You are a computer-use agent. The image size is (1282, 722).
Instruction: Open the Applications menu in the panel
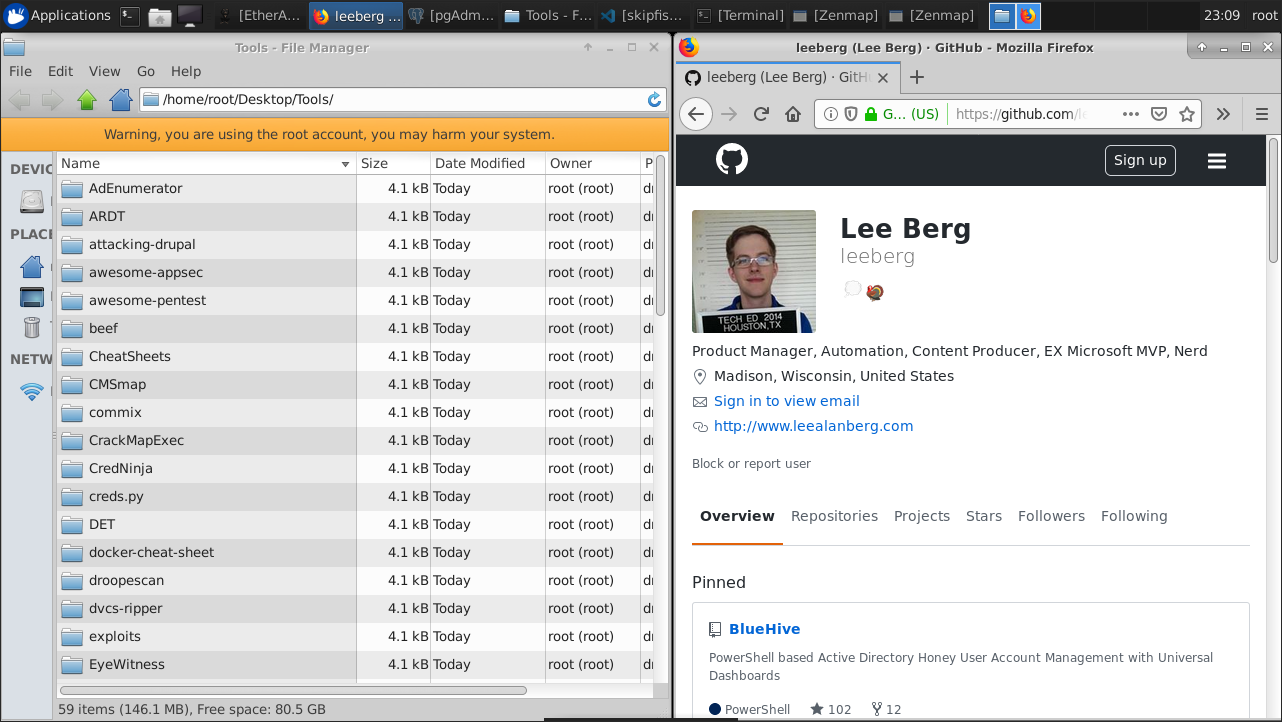pos(58,15)
